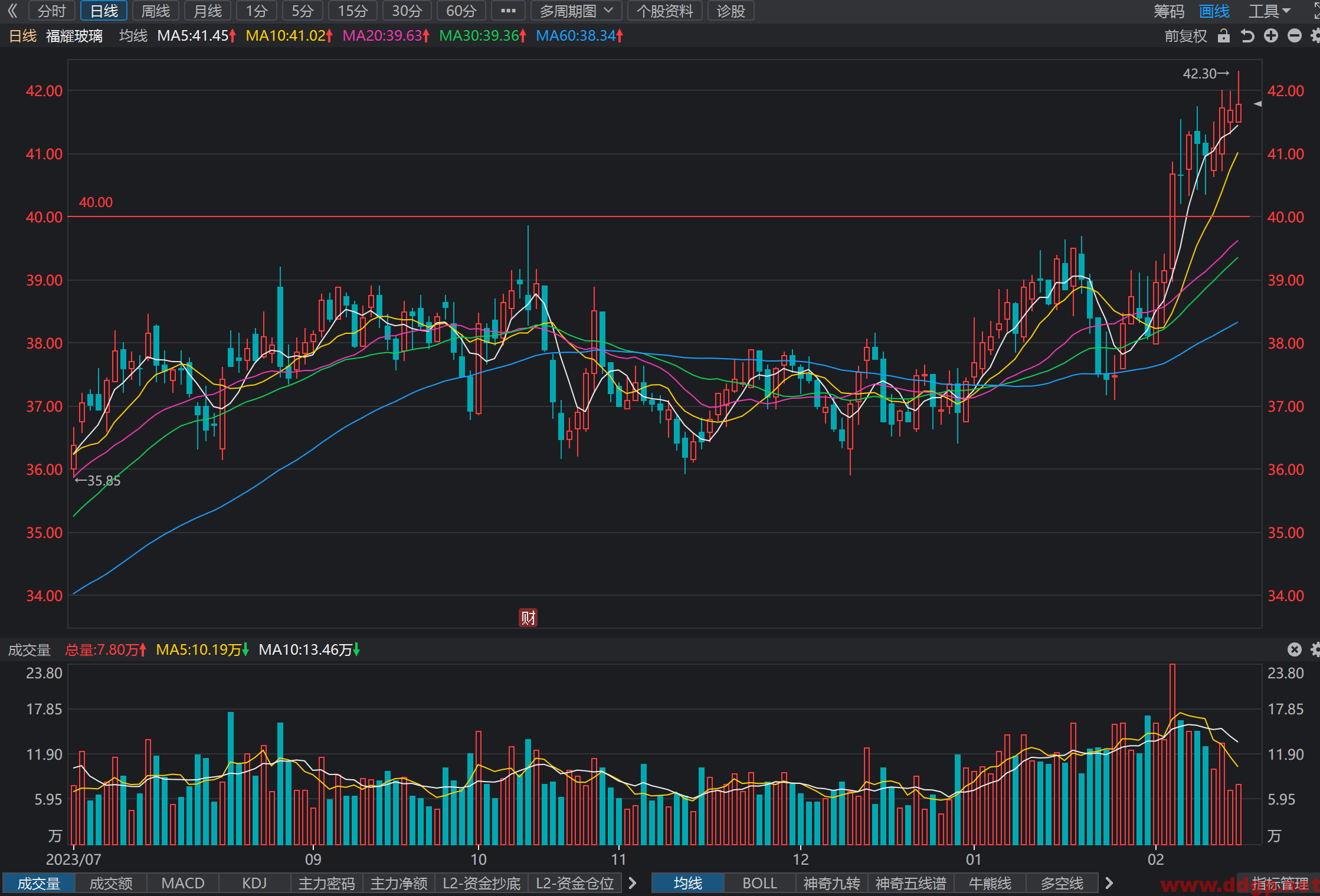Click the unlock padlock icon
The width and height of the screenshot is (1320, 896).
click(x=1224, y=36)
